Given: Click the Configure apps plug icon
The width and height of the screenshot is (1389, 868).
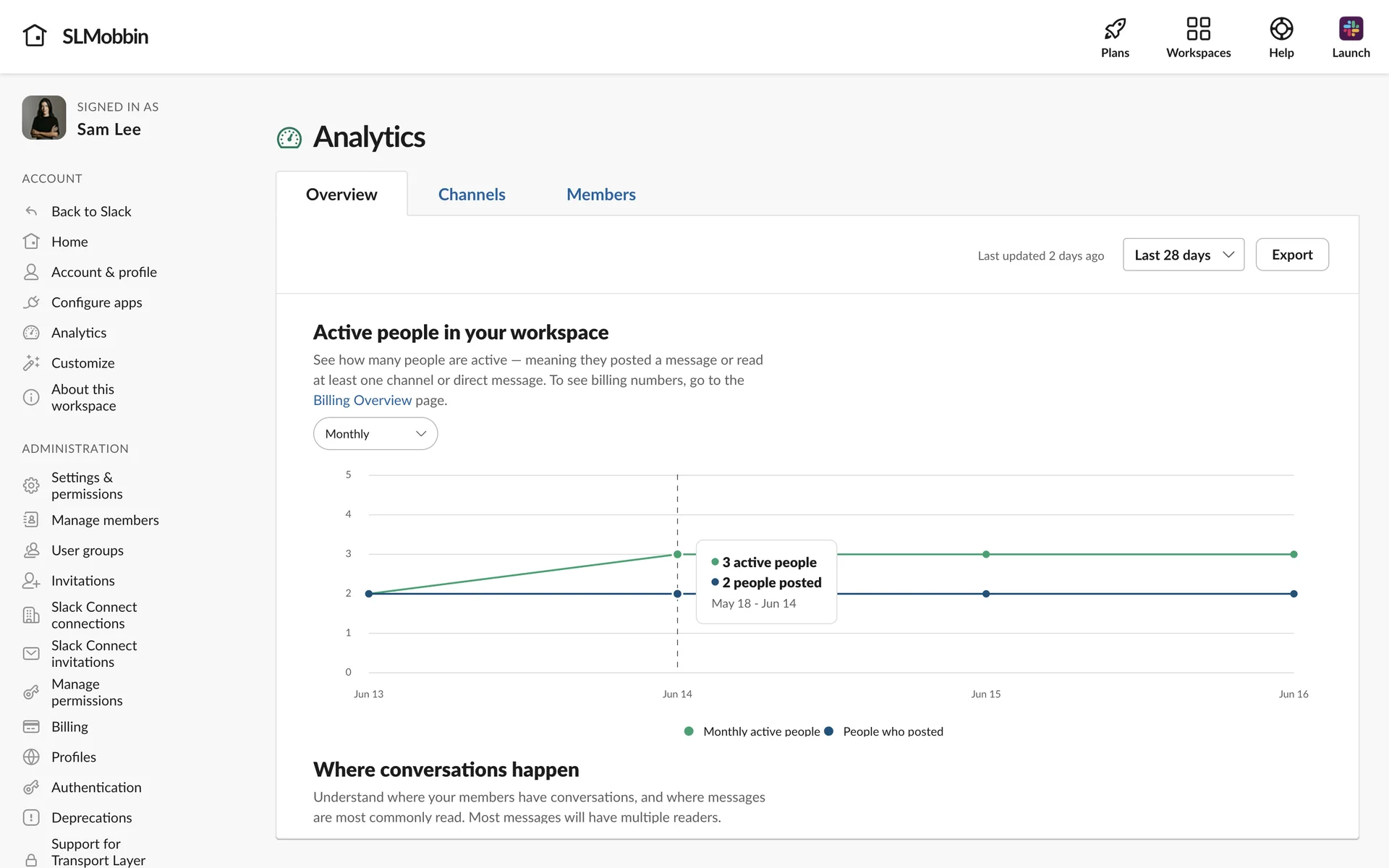Looking at the screenshot, I should [31, 302].
